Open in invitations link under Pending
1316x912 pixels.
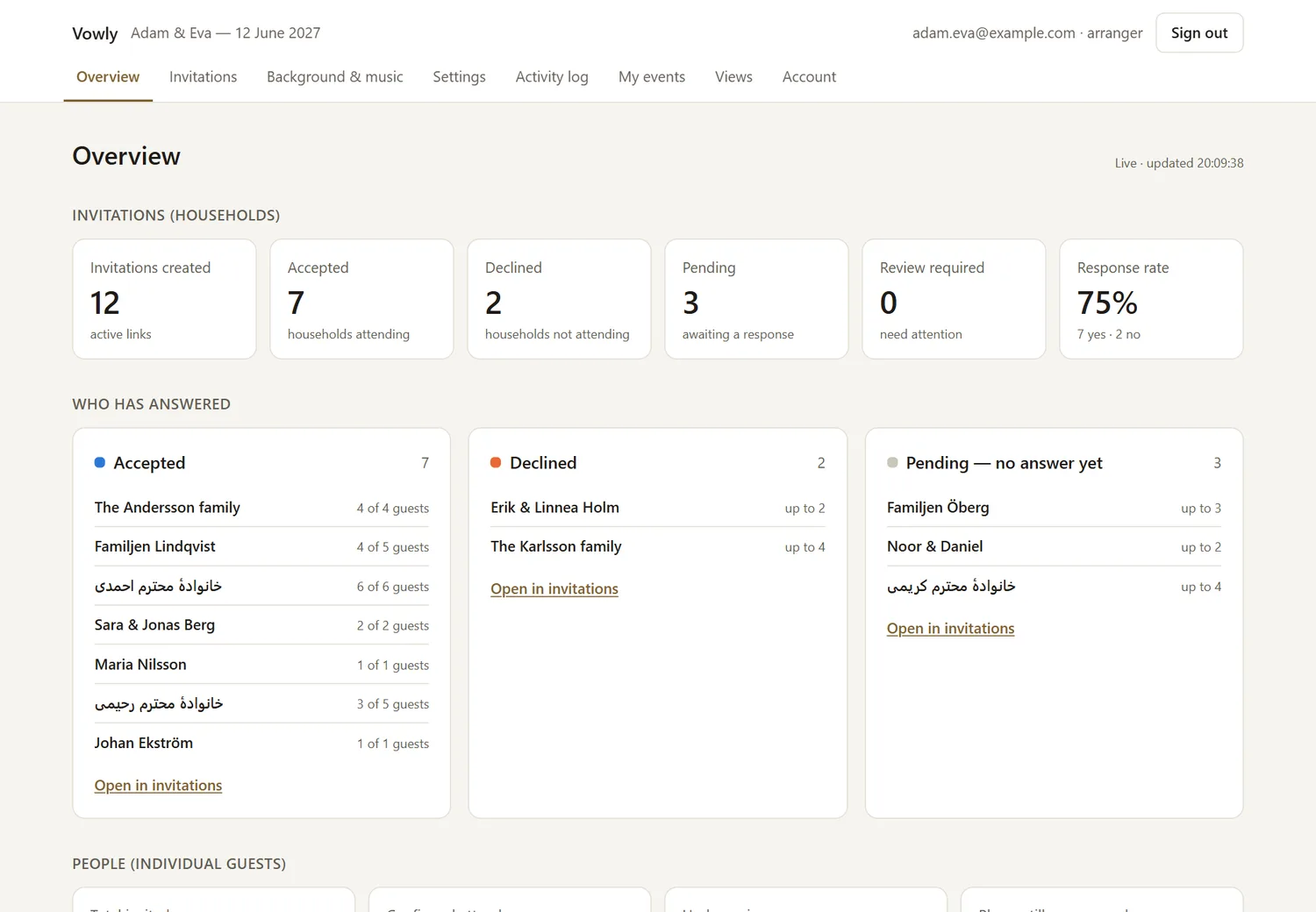[x=950, y=629]
